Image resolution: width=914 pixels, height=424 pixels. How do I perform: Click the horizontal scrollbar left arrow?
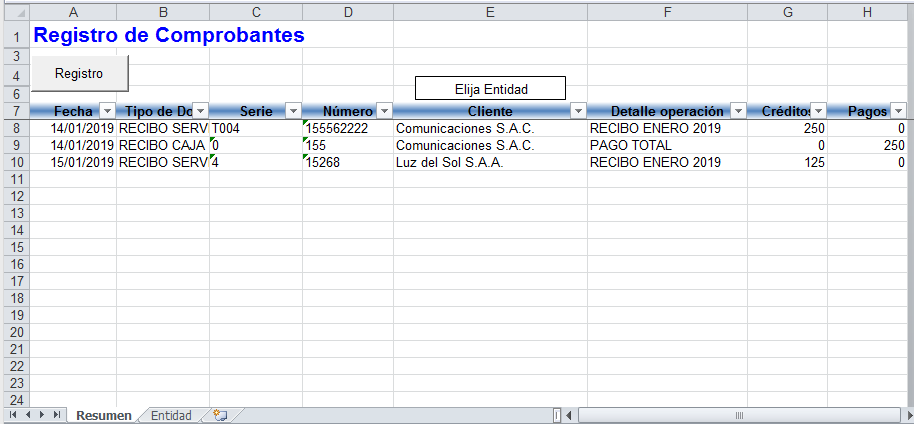tap(568, 415)
